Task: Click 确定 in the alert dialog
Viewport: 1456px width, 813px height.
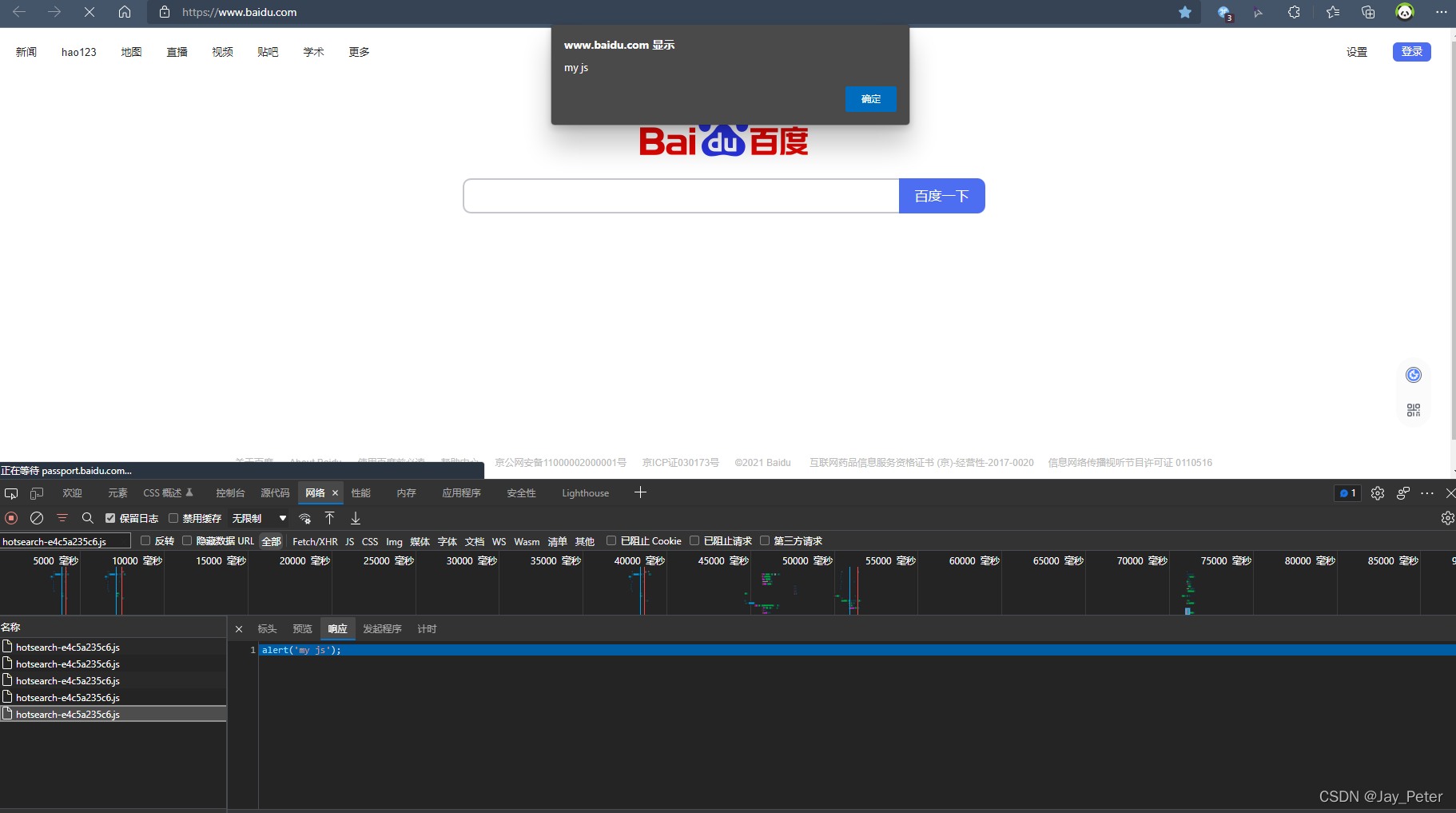Action: [x=870, y=99]
